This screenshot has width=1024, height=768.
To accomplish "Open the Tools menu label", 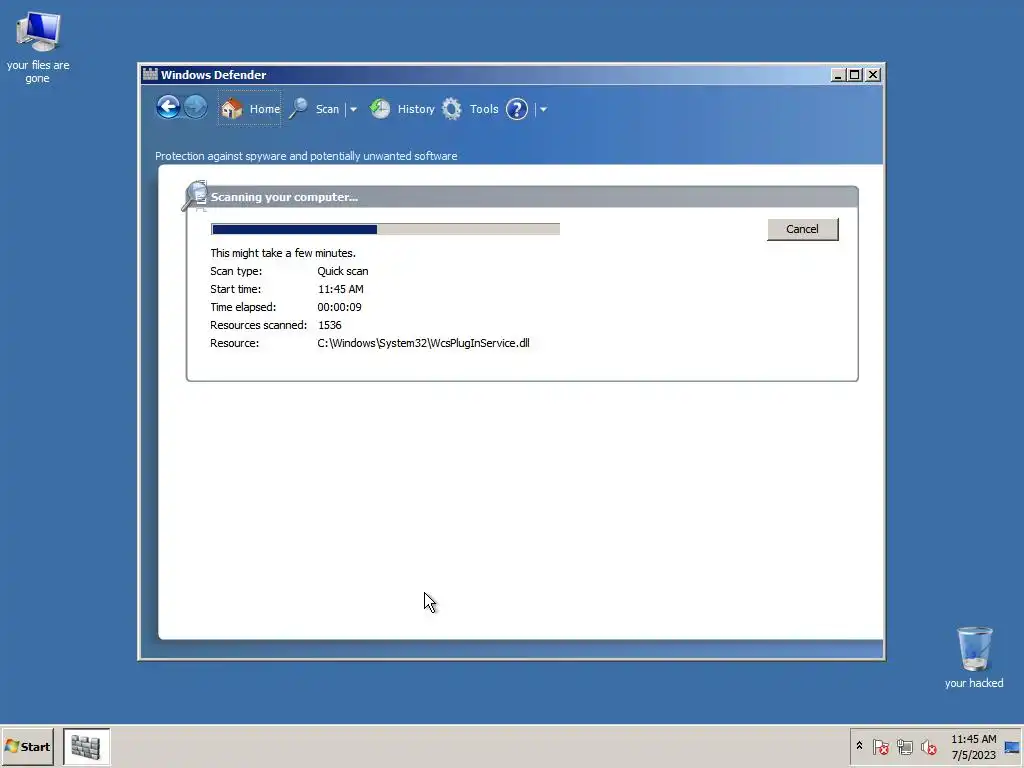I will pos(484,109).
